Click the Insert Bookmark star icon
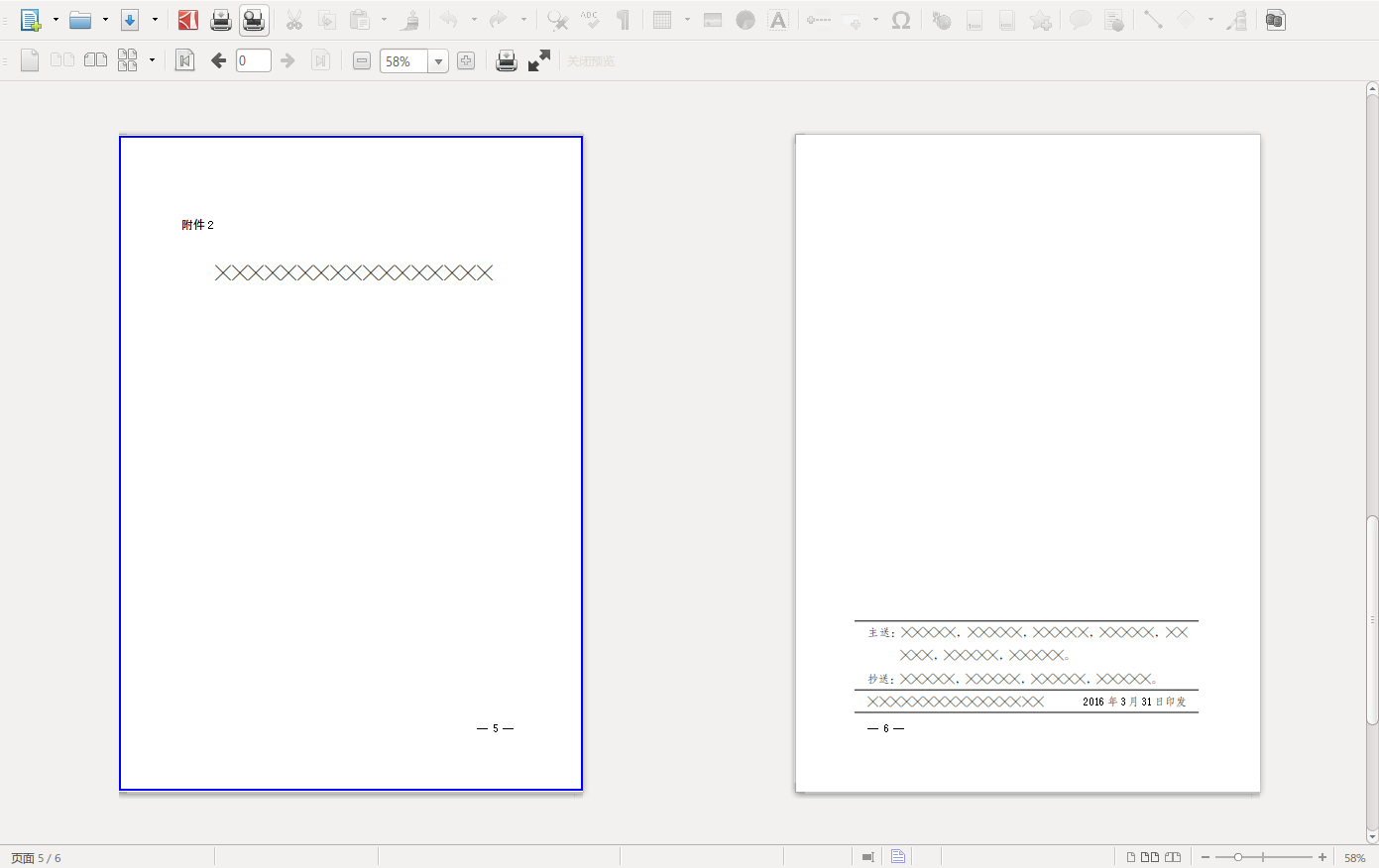 pyautogui.click(x=1040, y=20)
